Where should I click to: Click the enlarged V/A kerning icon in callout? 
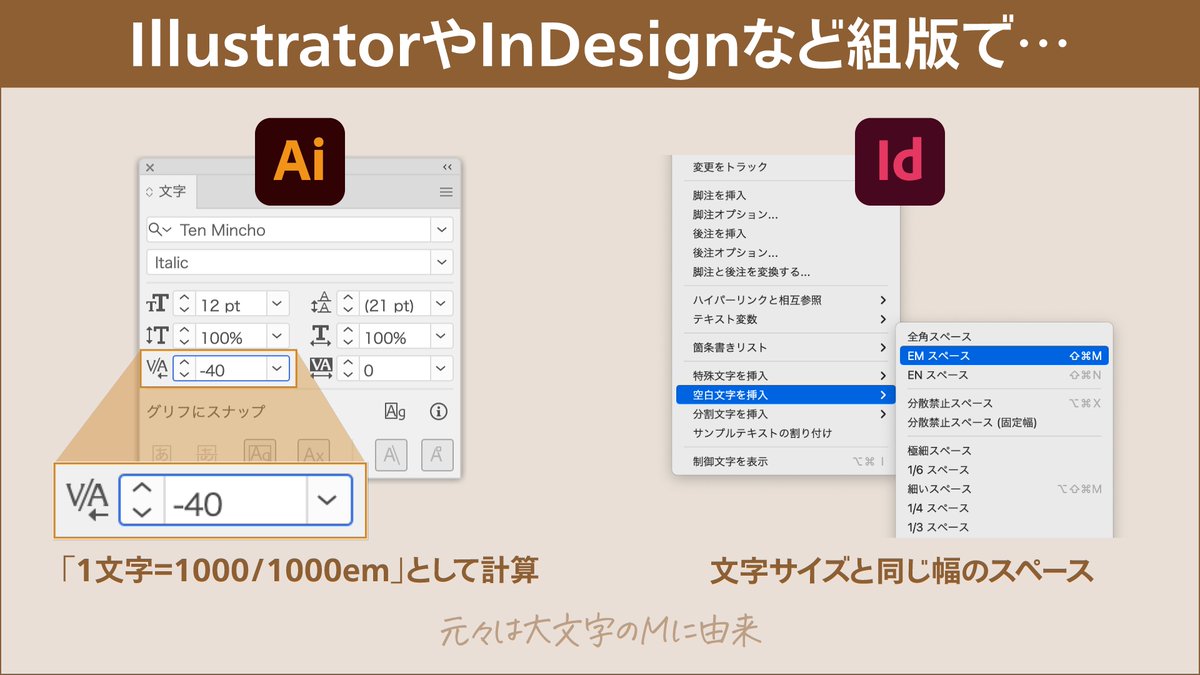87,500
